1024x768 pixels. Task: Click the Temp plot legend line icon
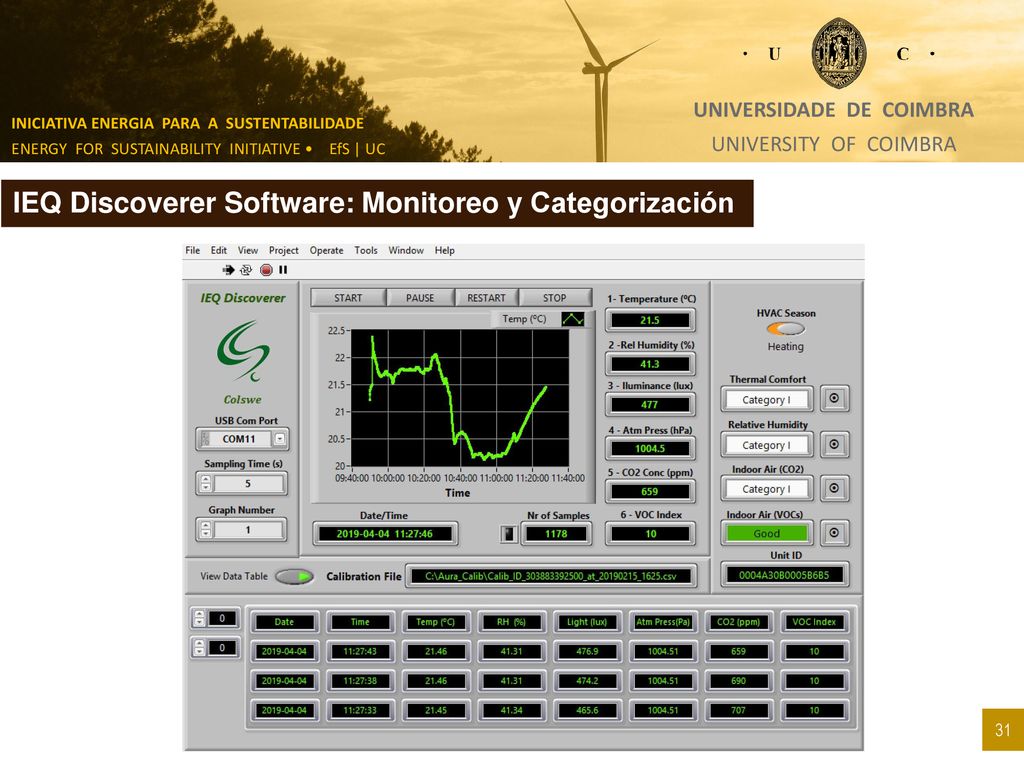pos(573,319)
